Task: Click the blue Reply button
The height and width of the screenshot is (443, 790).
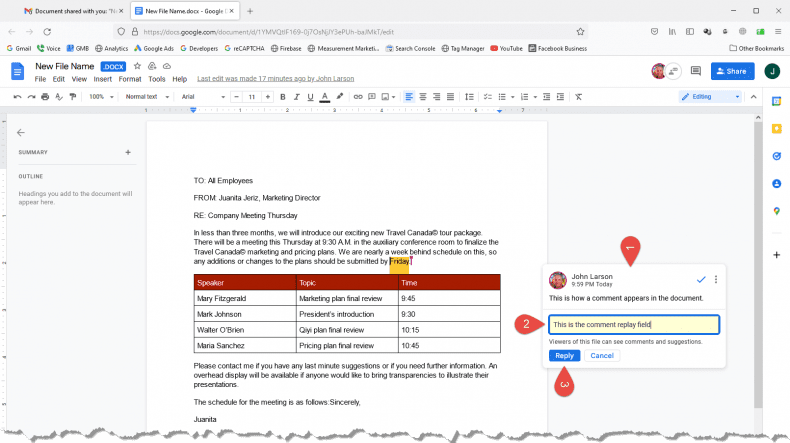Action: 564,356
